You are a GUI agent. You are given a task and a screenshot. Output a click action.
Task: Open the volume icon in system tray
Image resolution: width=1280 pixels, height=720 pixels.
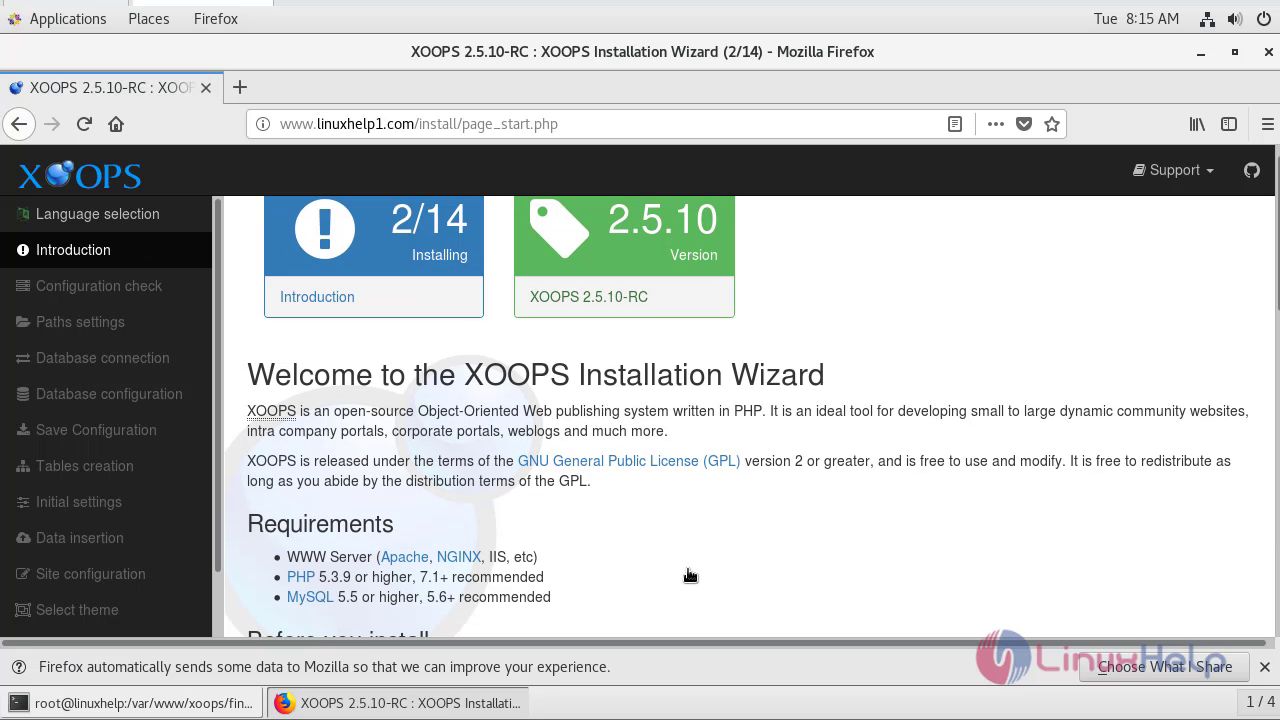coord(1235,19)
